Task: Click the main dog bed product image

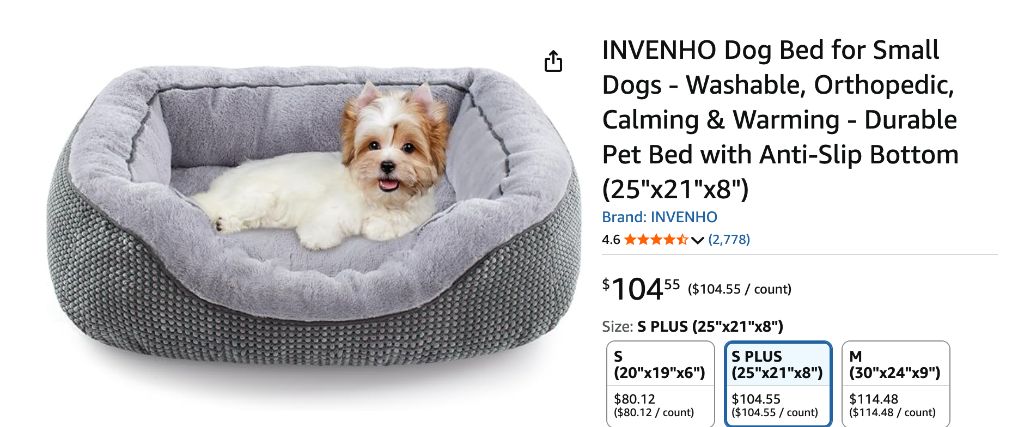Action: (313, 215)
